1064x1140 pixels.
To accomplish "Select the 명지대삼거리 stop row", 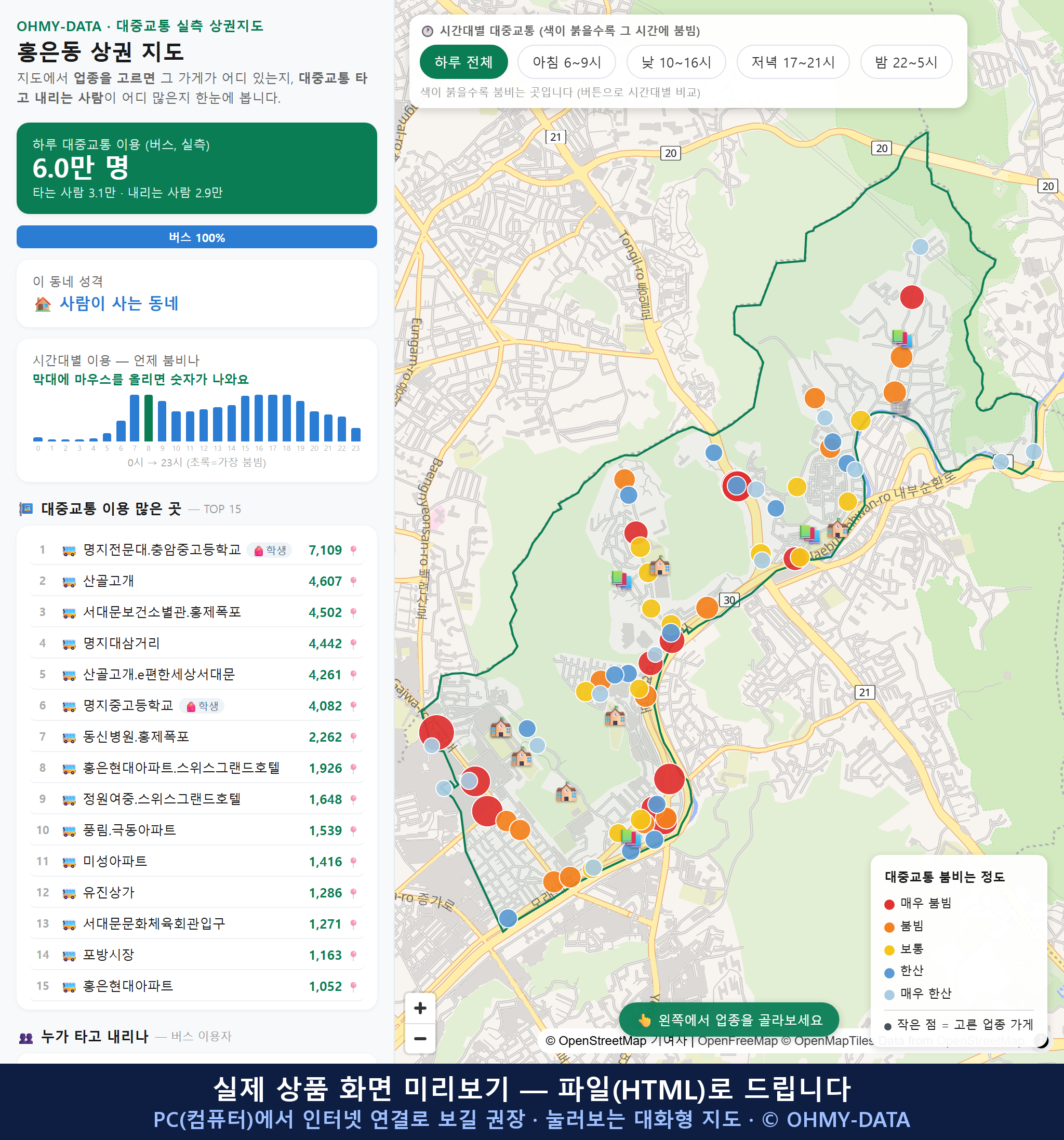I will pos(197,643).
